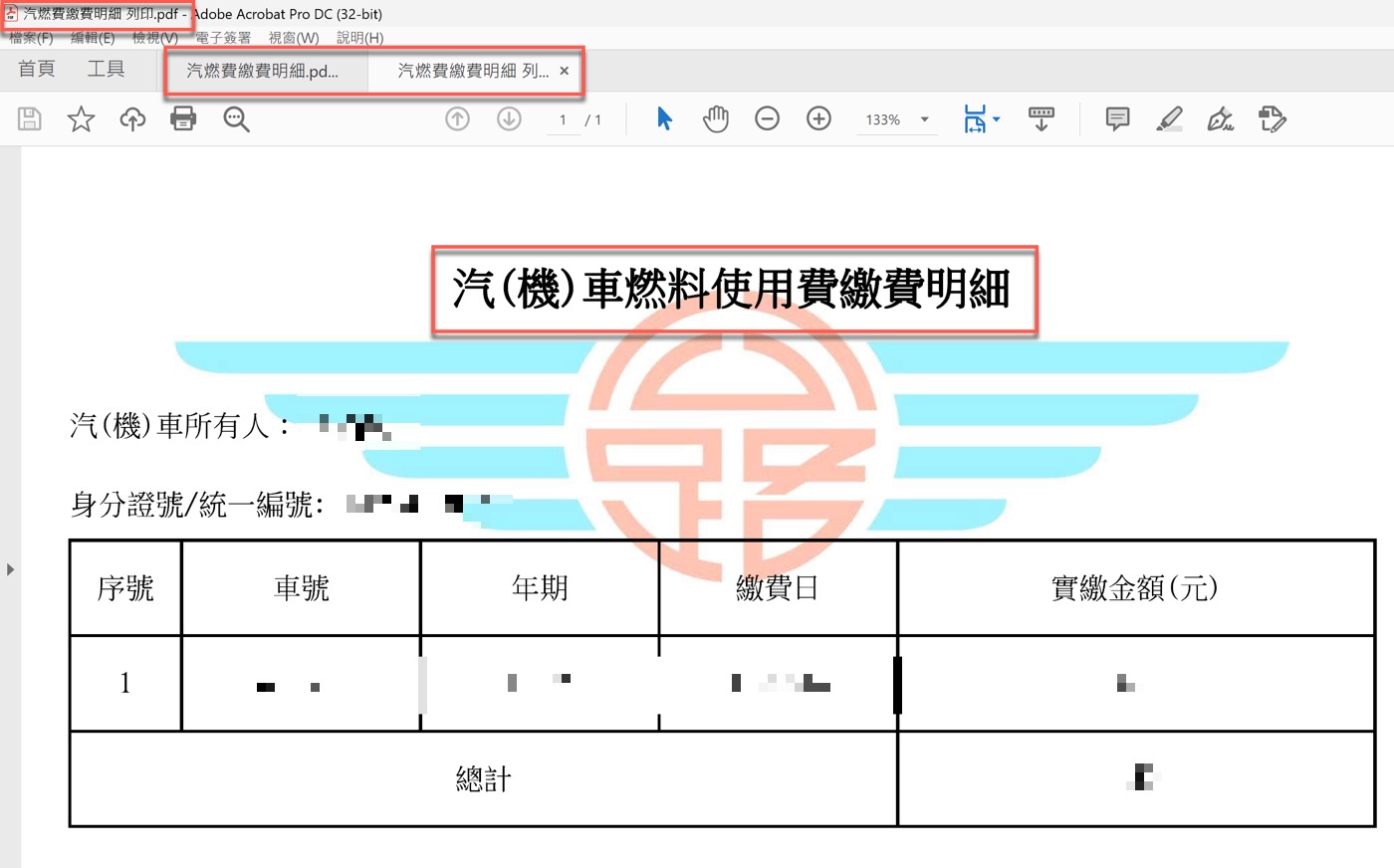Select the Highlight text pen tool
This screenshot has width=1394, height=868.
1170,119
